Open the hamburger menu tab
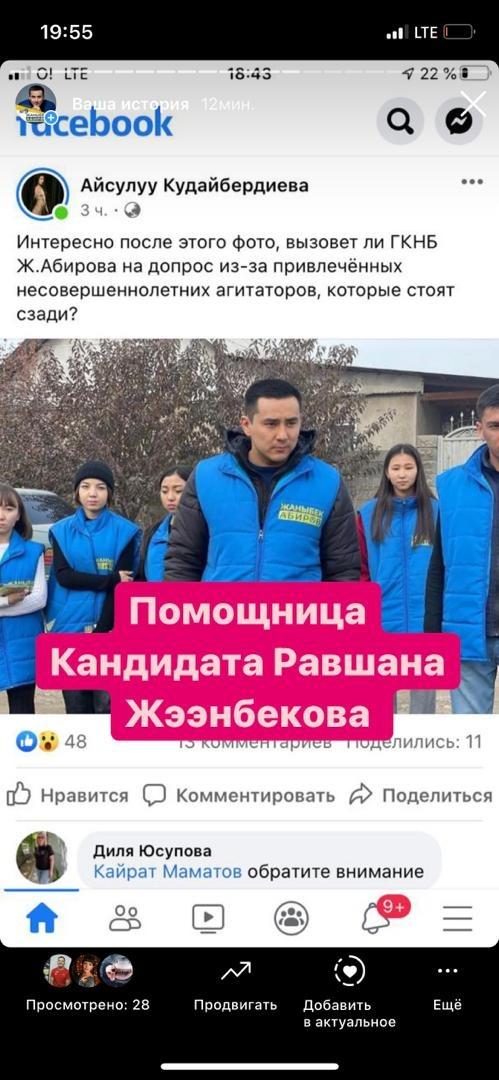This screenshot has height=1080, width=499. click(457, 918)
